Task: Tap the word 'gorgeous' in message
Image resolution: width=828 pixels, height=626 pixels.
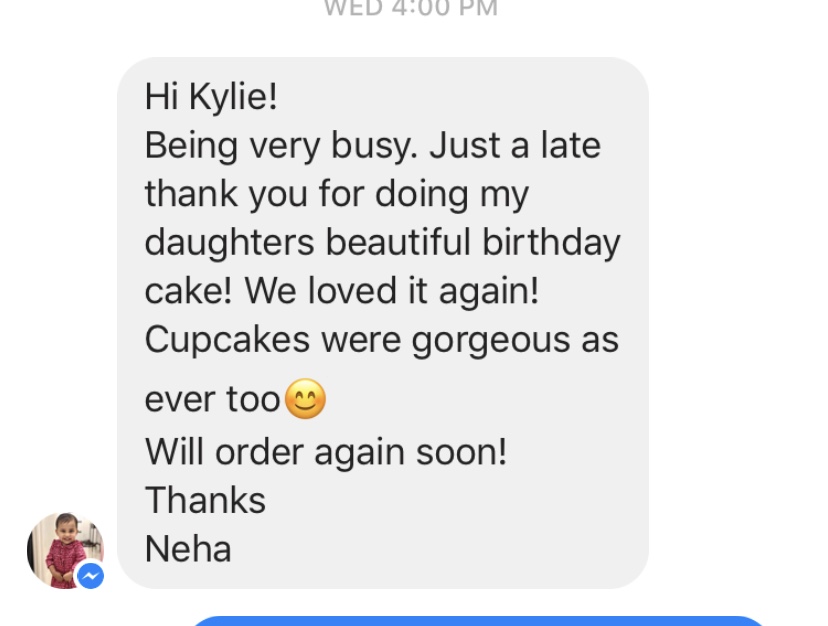Action: [491, 341]
